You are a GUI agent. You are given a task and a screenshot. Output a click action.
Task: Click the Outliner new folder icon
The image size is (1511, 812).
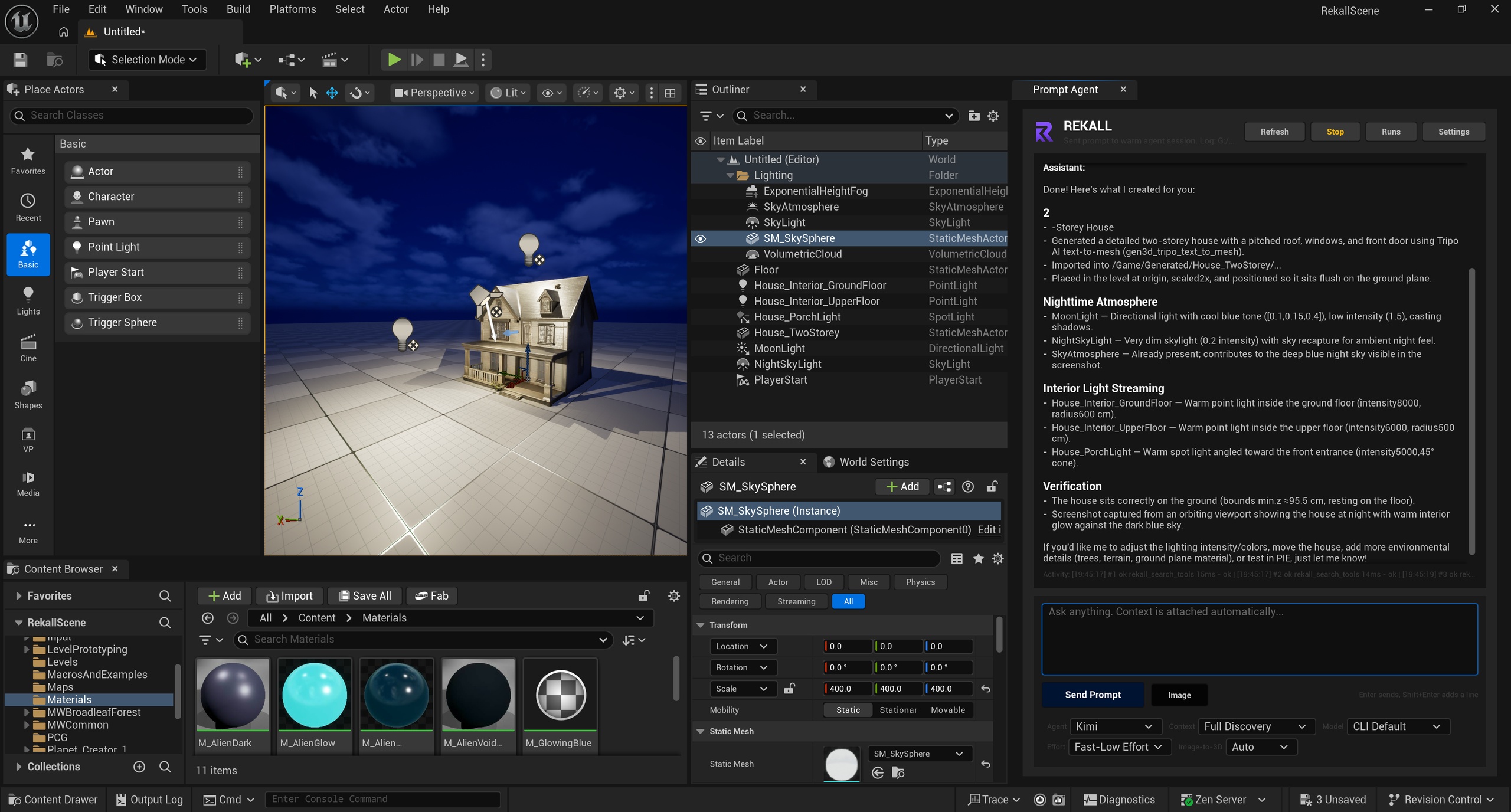coord(974,116)
